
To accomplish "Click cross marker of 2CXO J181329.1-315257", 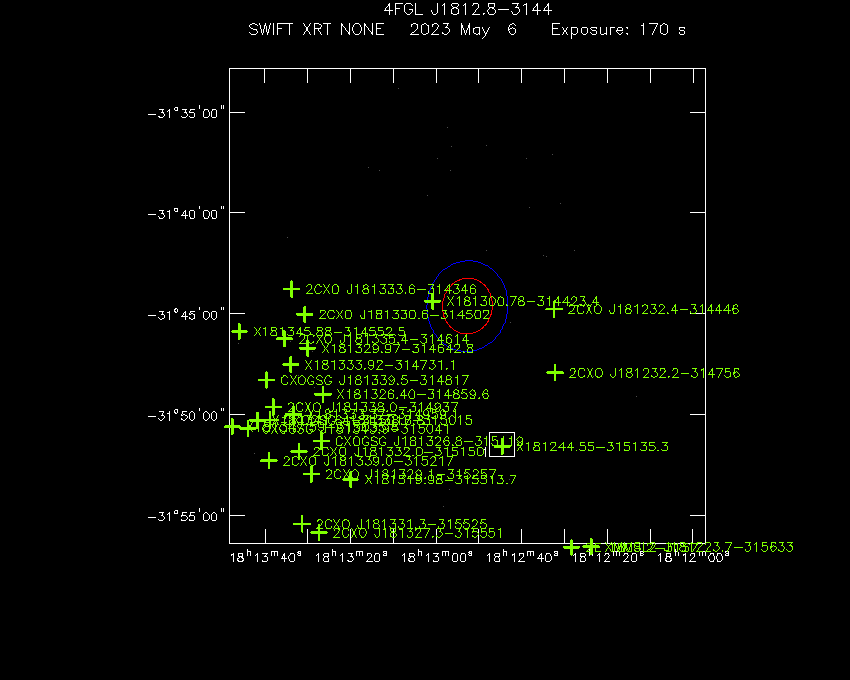I will (311, 474).
